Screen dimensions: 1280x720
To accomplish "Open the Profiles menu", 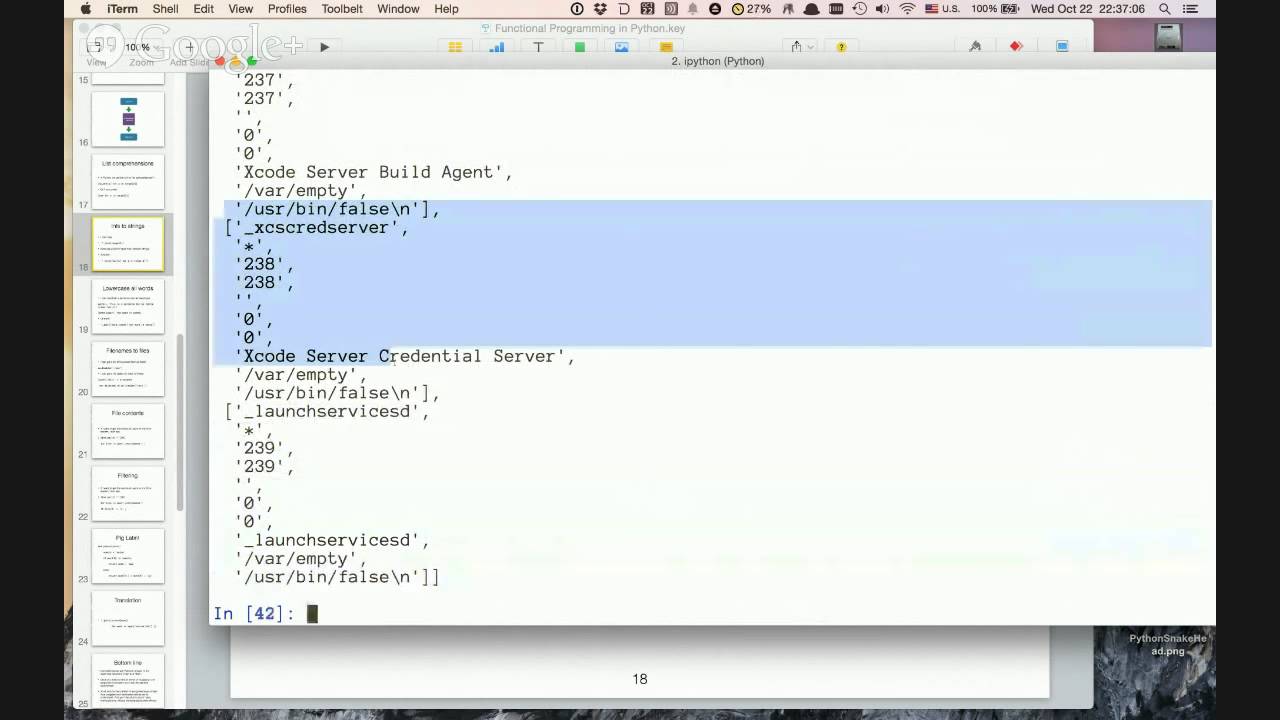I will coord(287,9).
